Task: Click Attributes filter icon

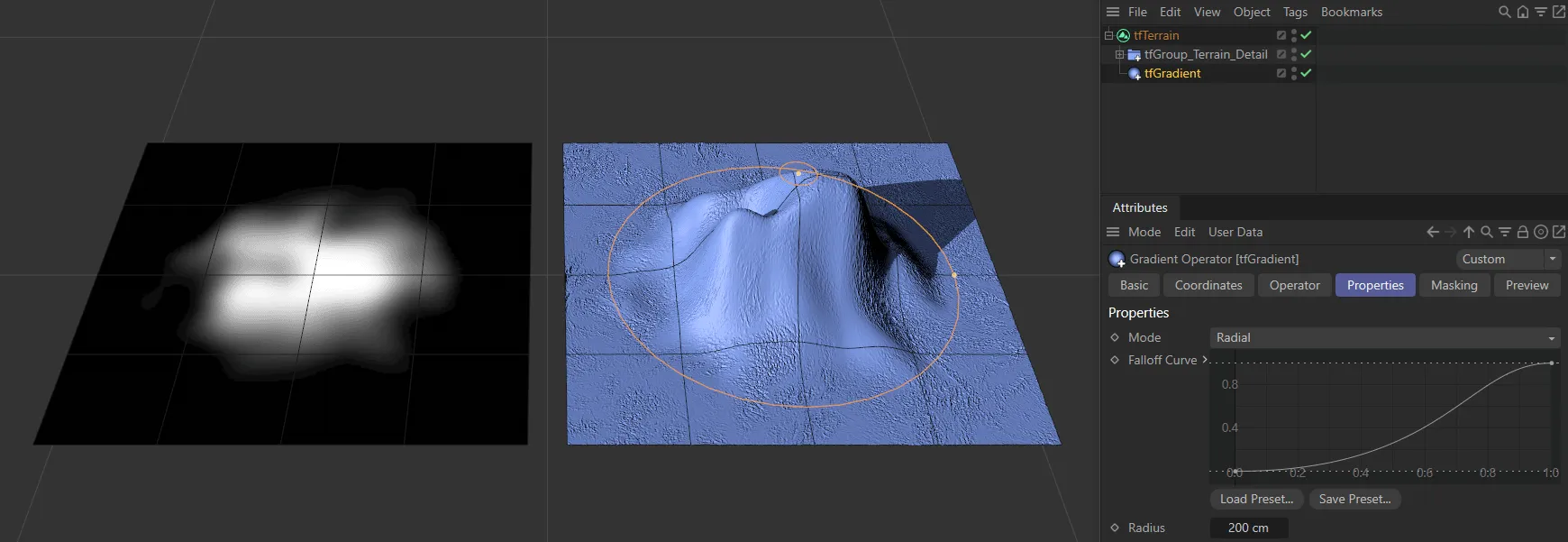Action: pos(1505,232)
